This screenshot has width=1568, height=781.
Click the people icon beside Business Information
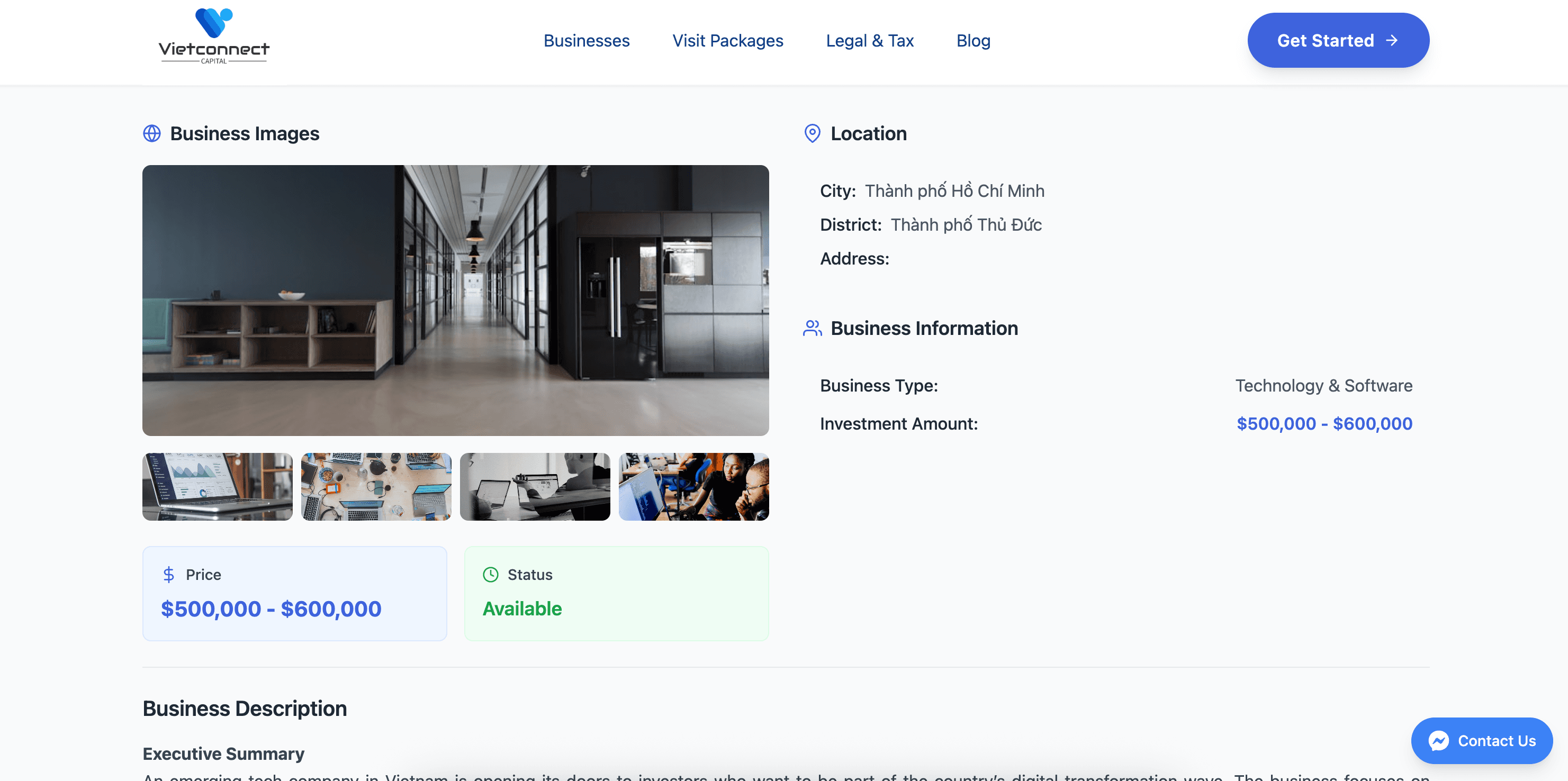[812, 329]
